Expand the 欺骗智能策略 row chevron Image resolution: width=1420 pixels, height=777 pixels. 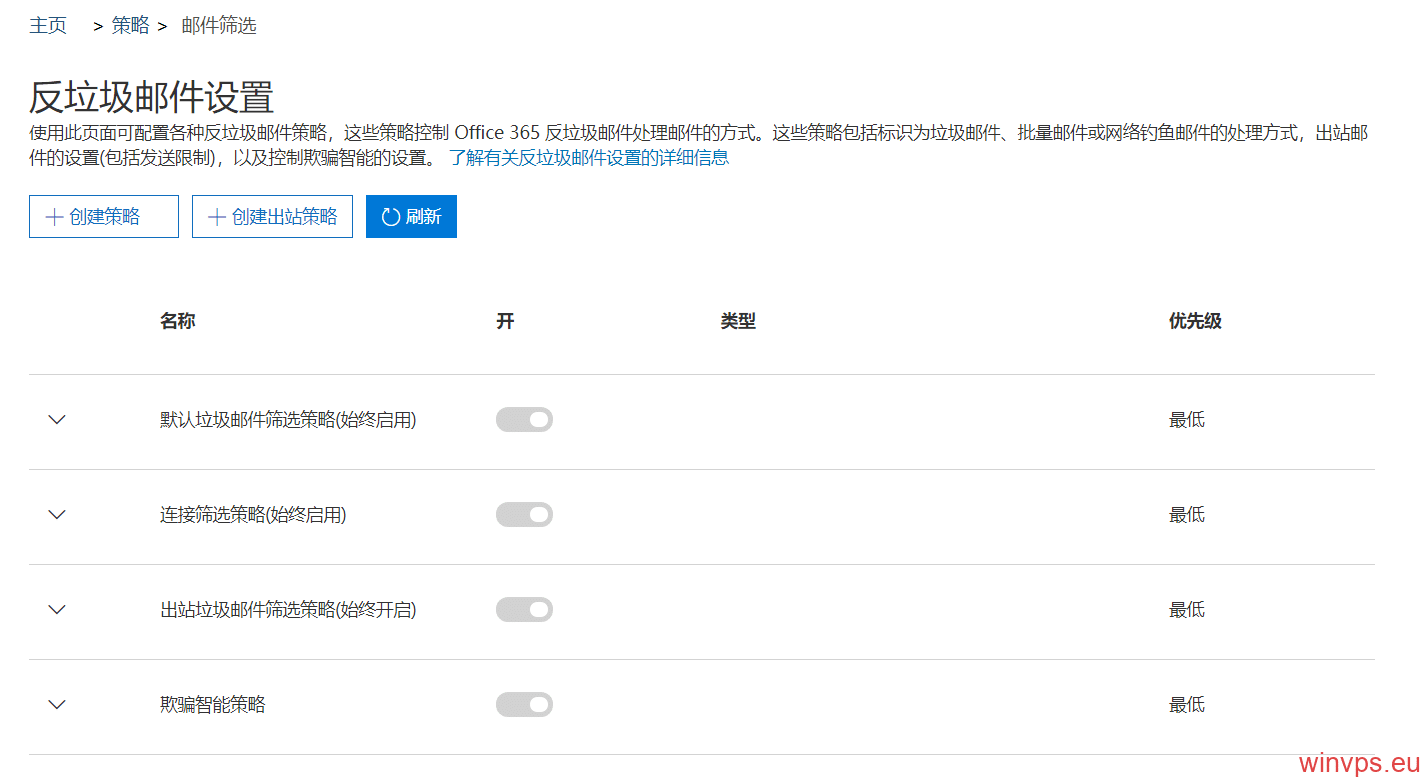(57, 705)
